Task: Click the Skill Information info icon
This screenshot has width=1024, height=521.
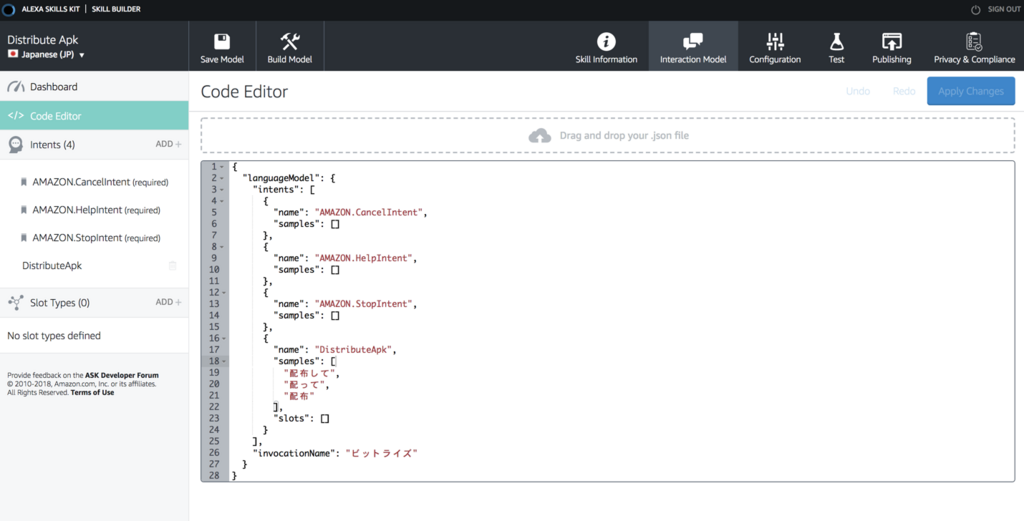Action: pyautogui.click(x=606, y=42)
